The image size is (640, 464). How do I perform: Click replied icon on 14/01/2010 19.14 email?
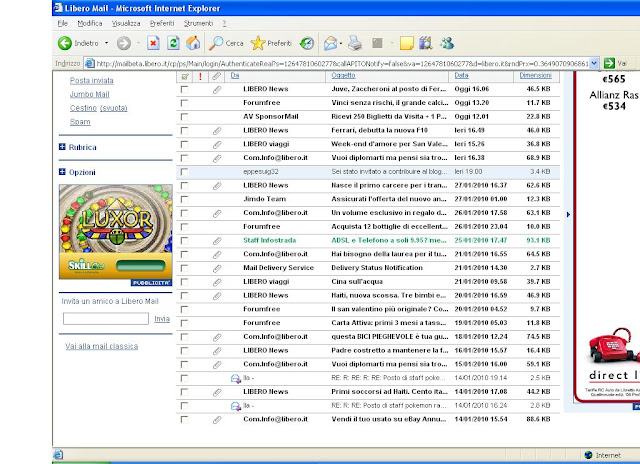236,379
